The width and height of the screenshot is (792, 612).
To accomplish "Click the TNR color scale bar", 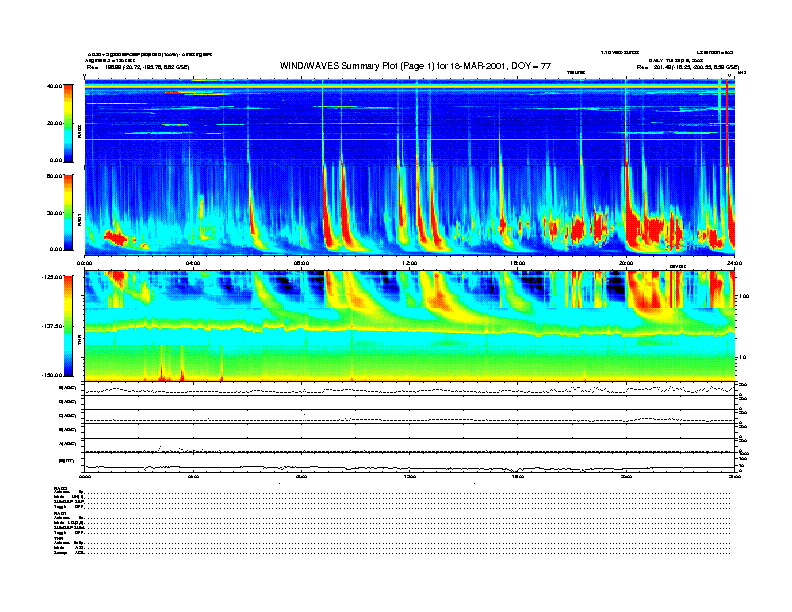I will tap(68, 326).
